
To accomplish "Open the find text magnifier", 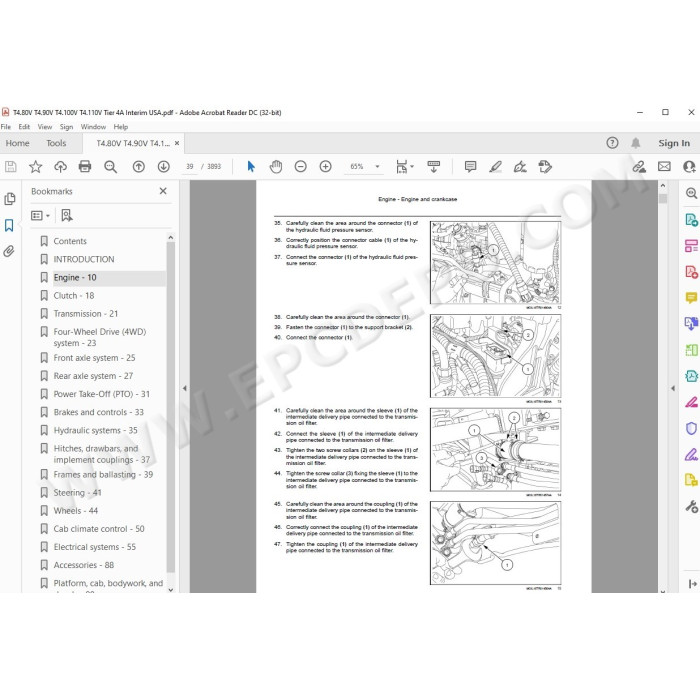I will 110,167.
